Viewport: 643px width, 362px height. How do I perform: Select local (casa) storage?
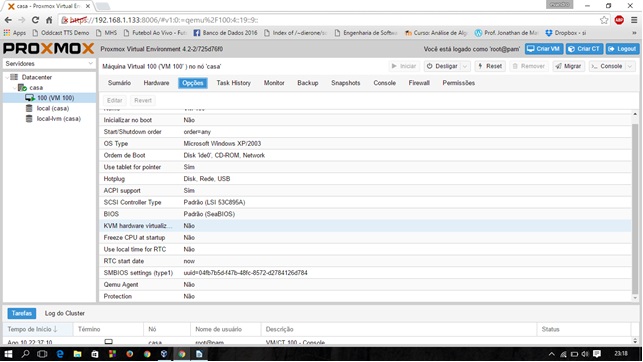(x=52, y=108)
